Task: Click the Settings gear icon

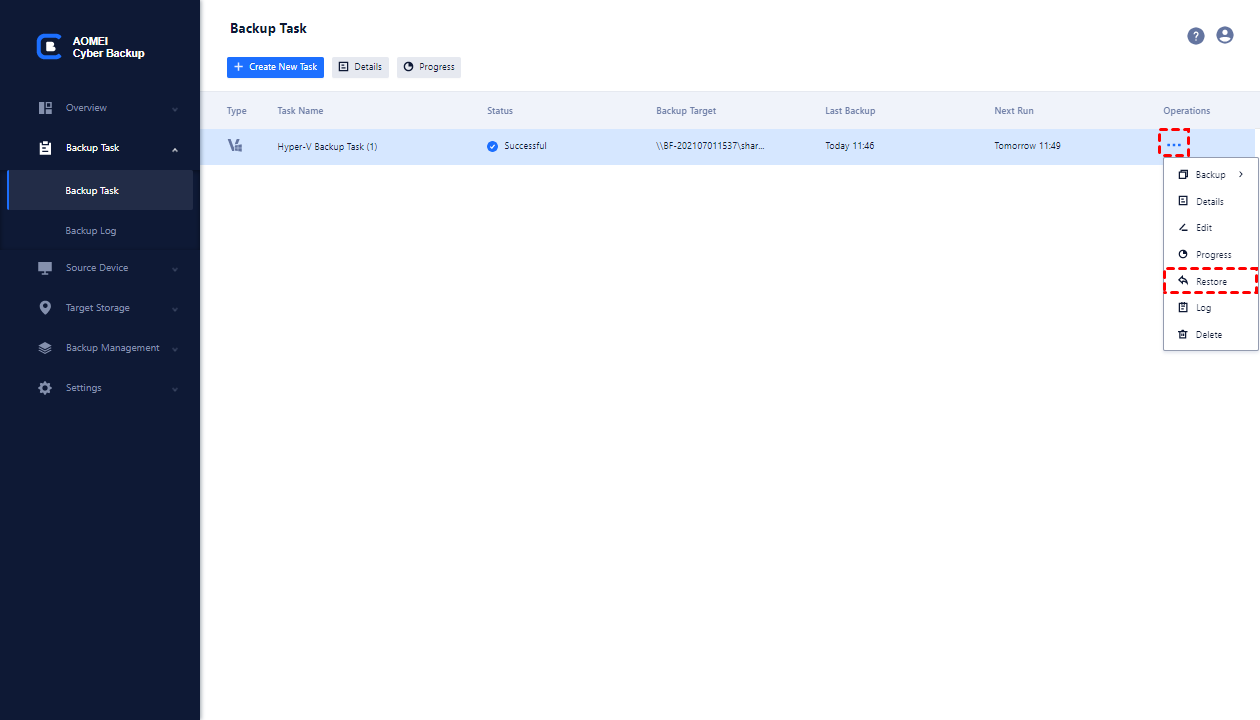Action: click(x=45, y=388)
